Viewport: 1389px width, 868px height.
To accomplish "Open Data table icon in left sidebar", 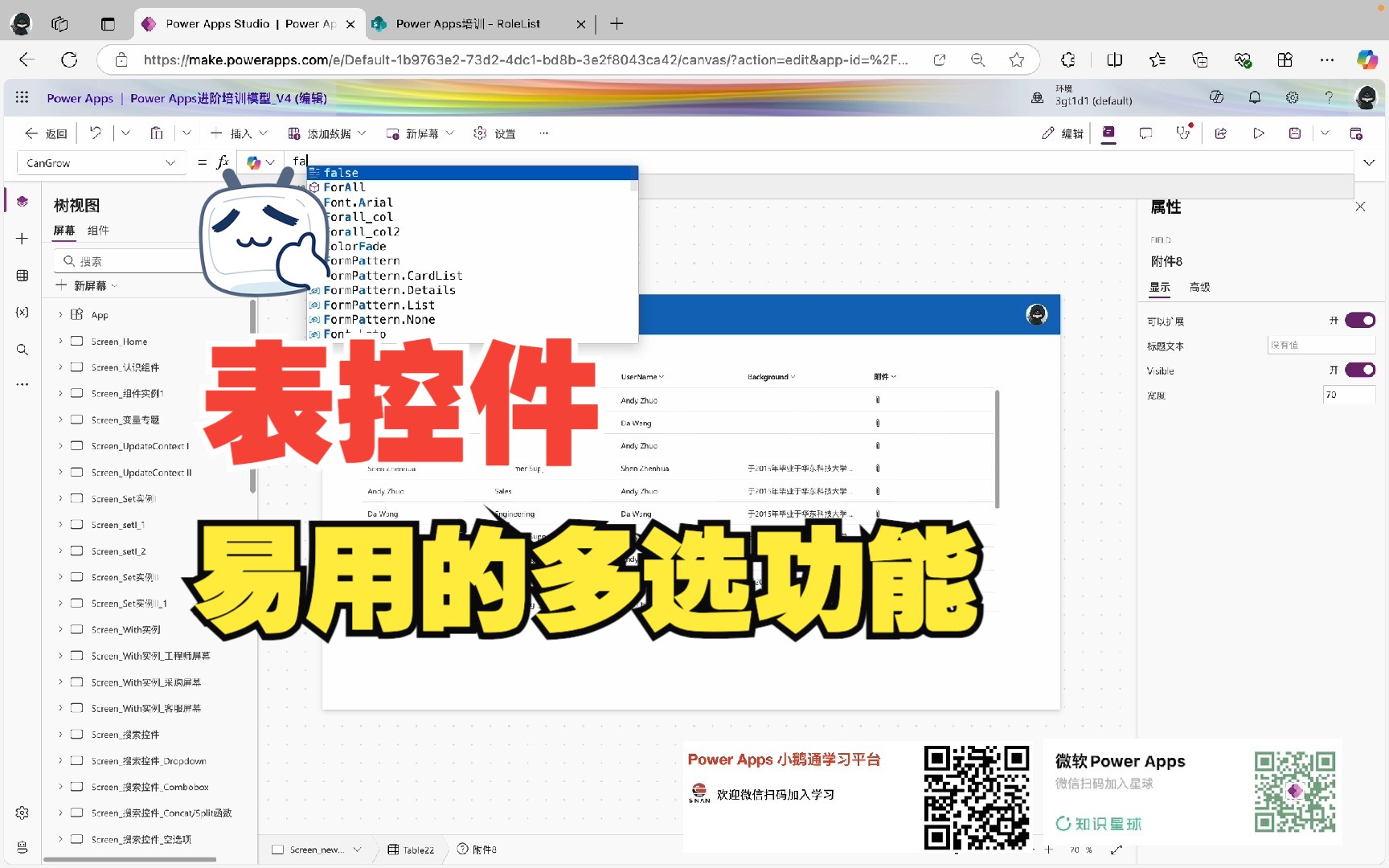I will coord(23,276).
